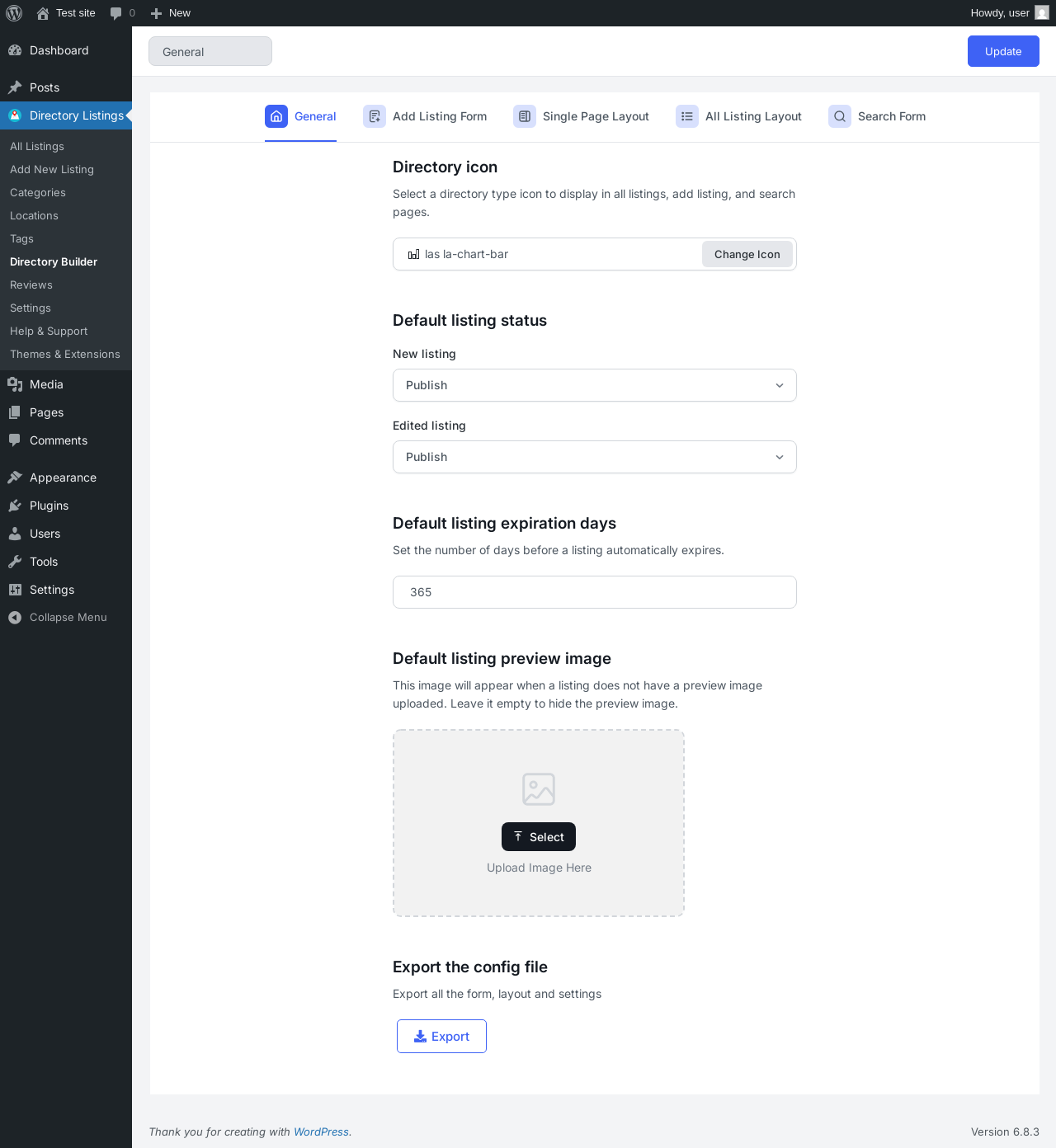Click the Posts pushpin icon

coord(15,87)
